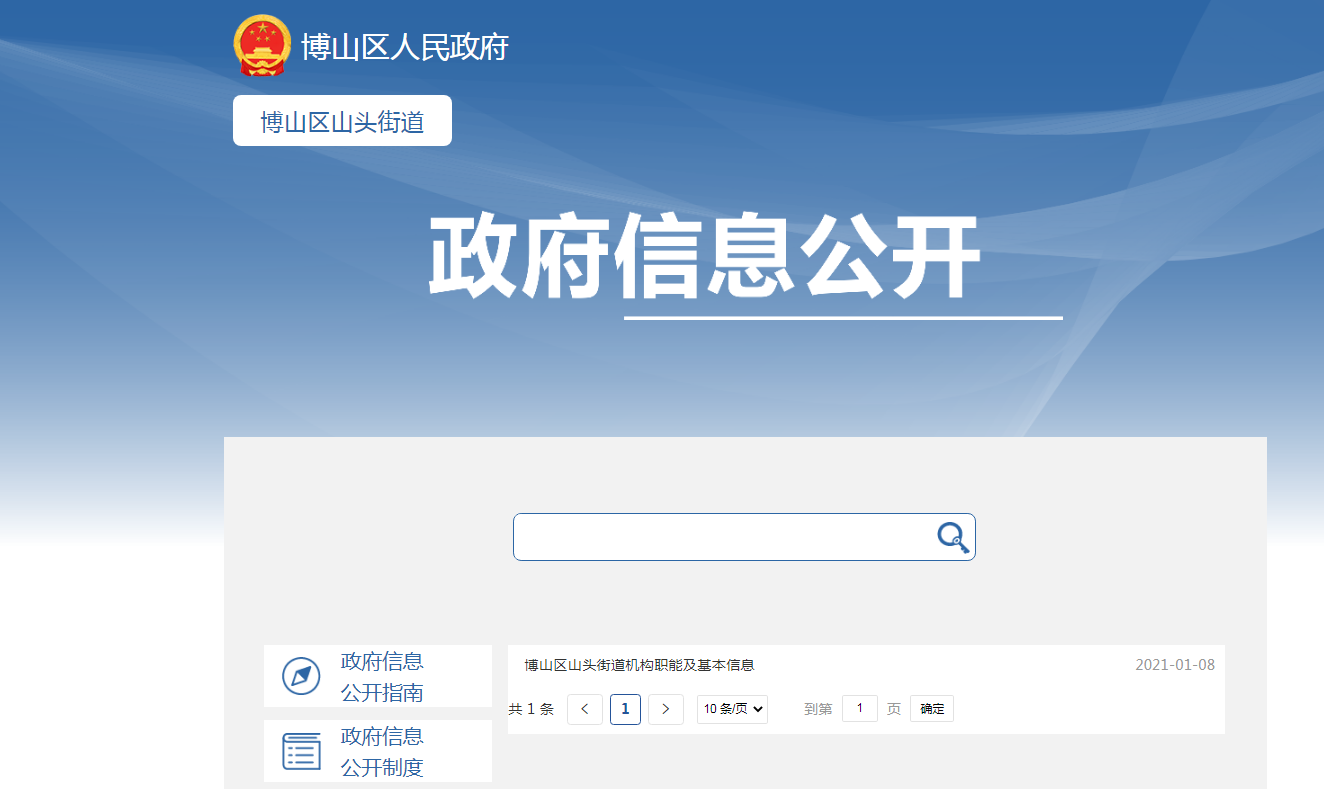The width and height of the screenshot is (1324, 789).
Task: Open the 政府信息公开指南 menu item
Action: pos(382,676)
